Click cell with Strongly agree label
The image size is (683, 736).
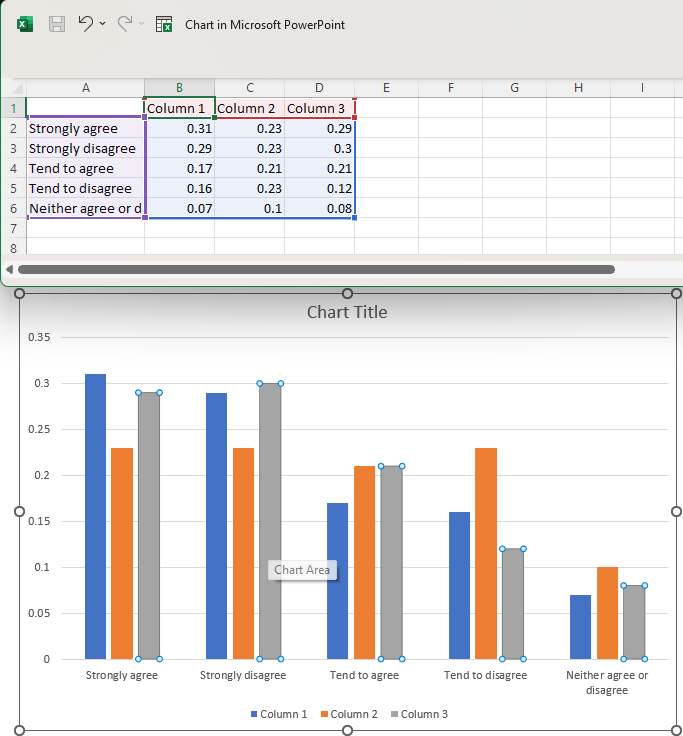pyautogui.click(x=86, y=128)
